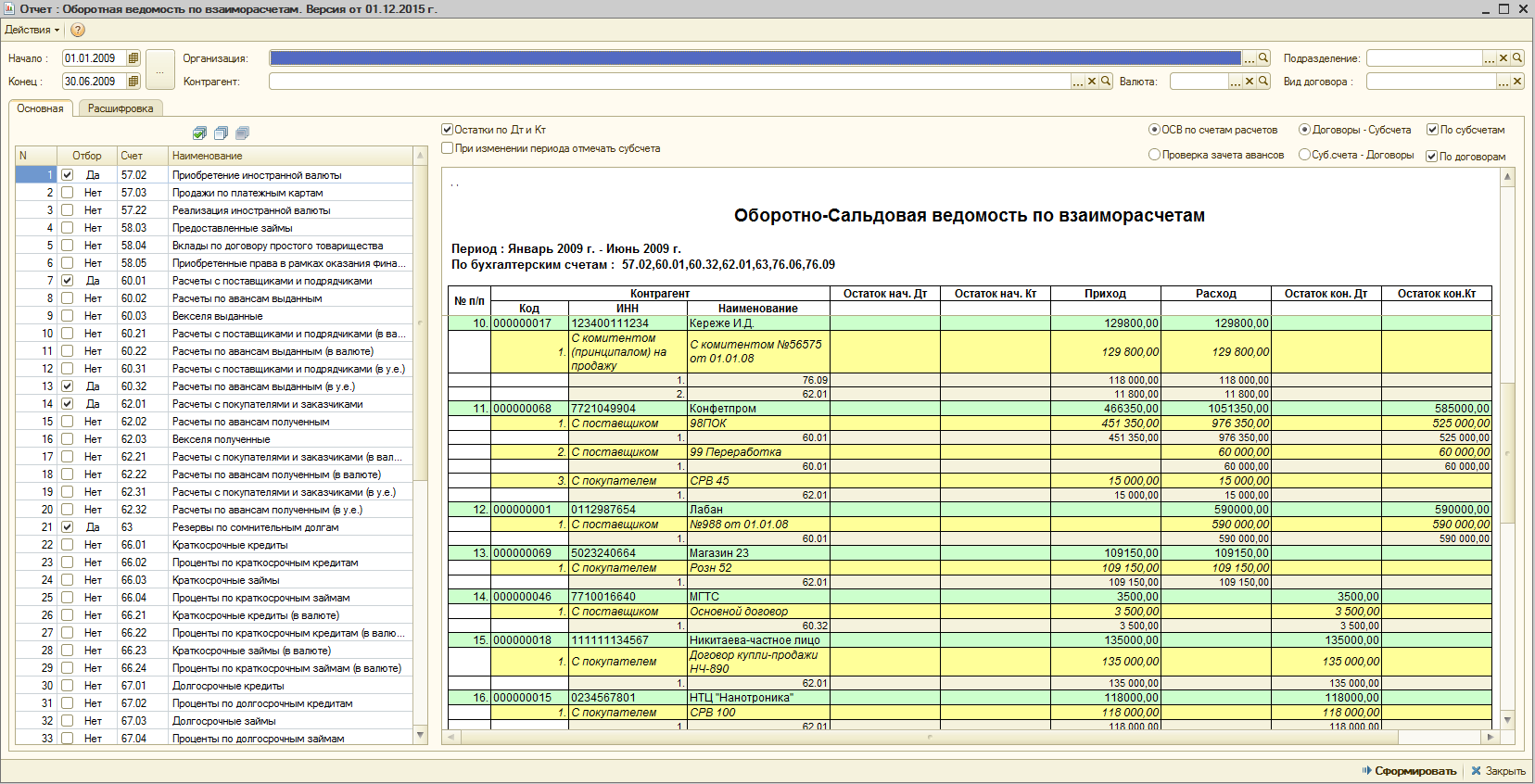Screen dimensions: 1535x784
Task: Click the uncheck-all accounts icon
Action: pyautogui.click(x=221, y=133)
